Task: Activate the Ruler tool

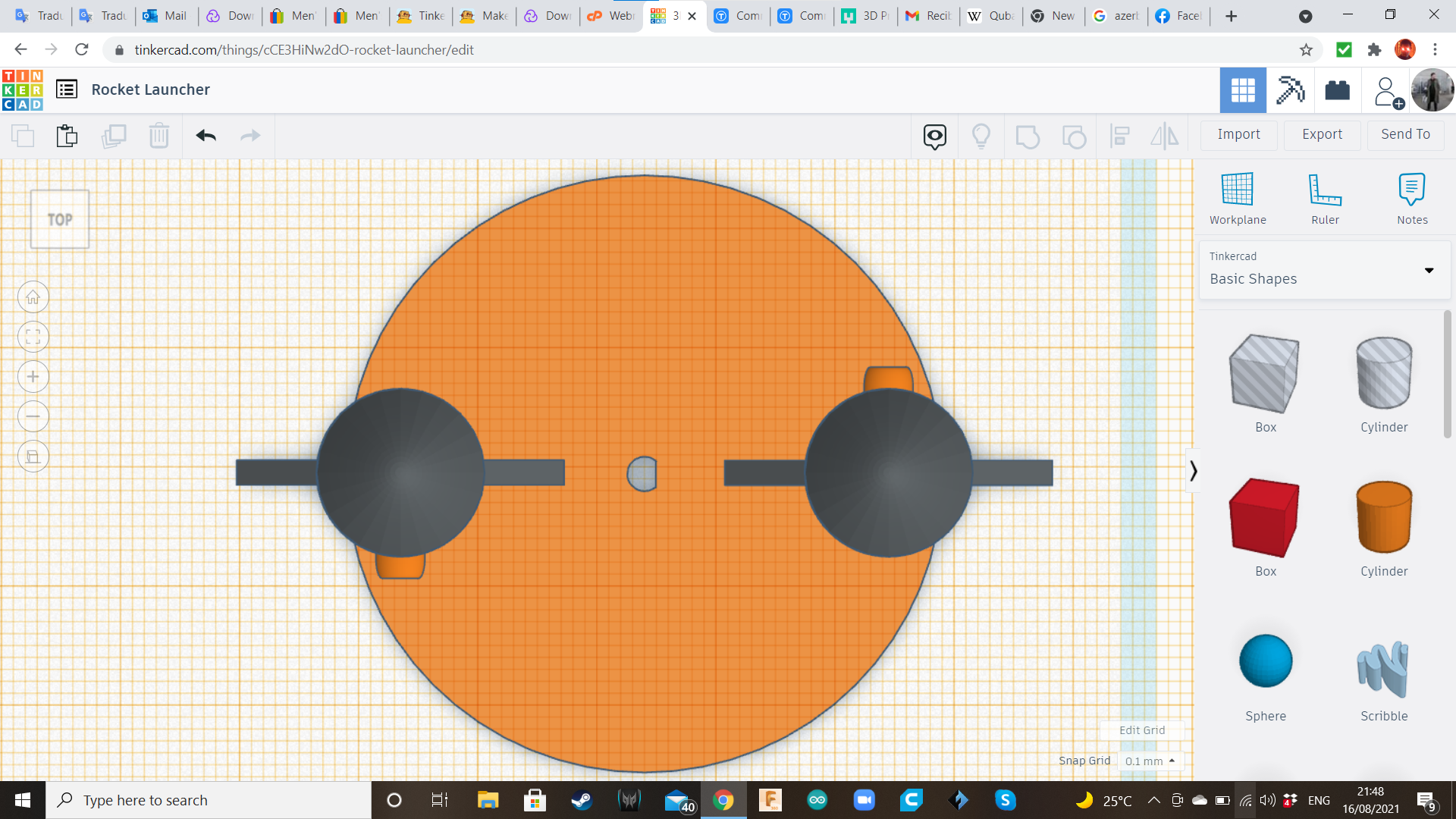Action: point(1325,197)
